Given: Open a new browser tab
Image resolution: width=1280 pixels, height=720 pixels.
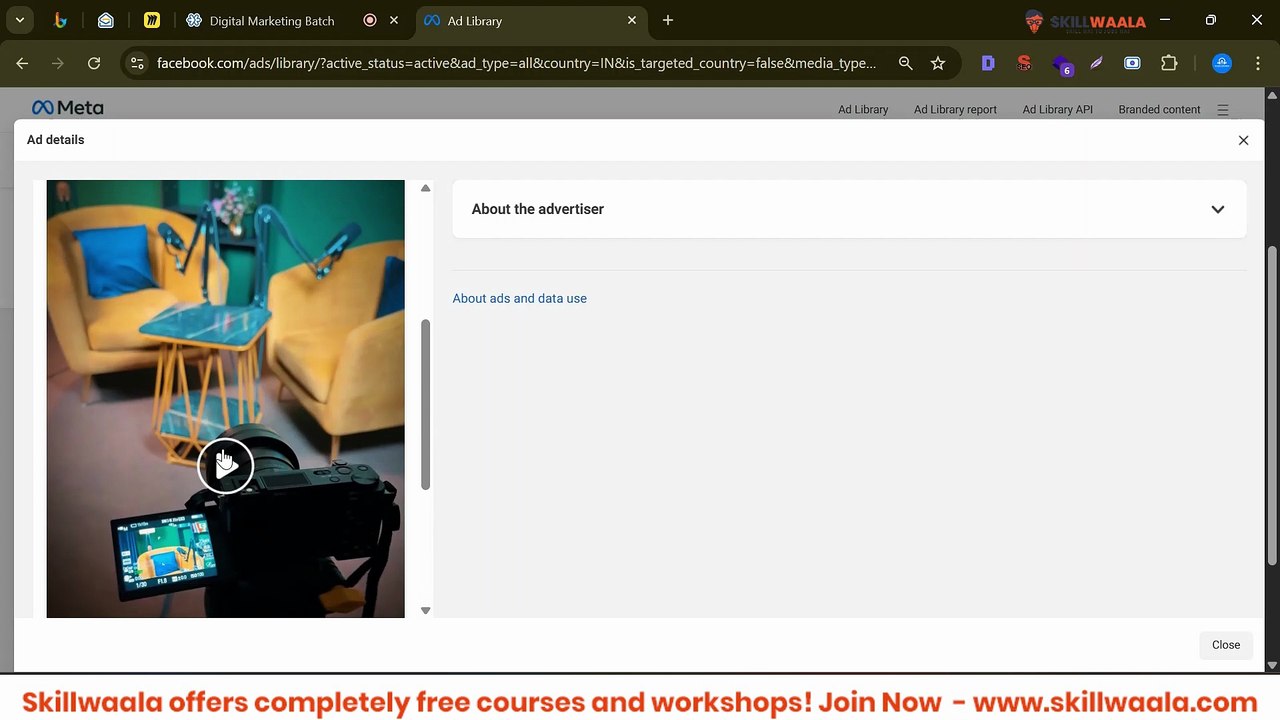Looking at the screenshot, I should click(x=668, y=20).
